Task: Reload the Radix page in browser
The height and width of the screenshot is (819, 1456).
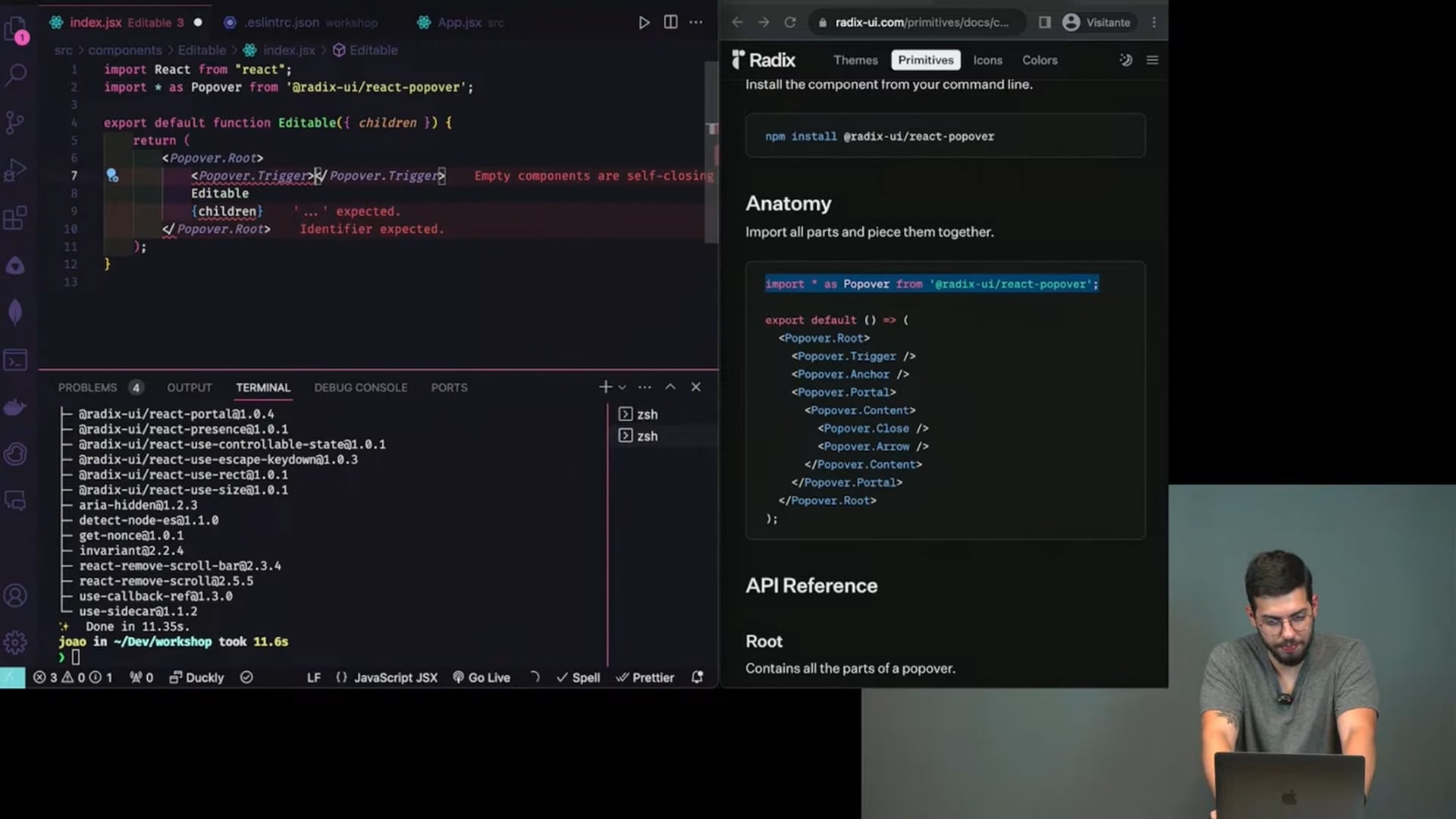Action: pos(790,23)
